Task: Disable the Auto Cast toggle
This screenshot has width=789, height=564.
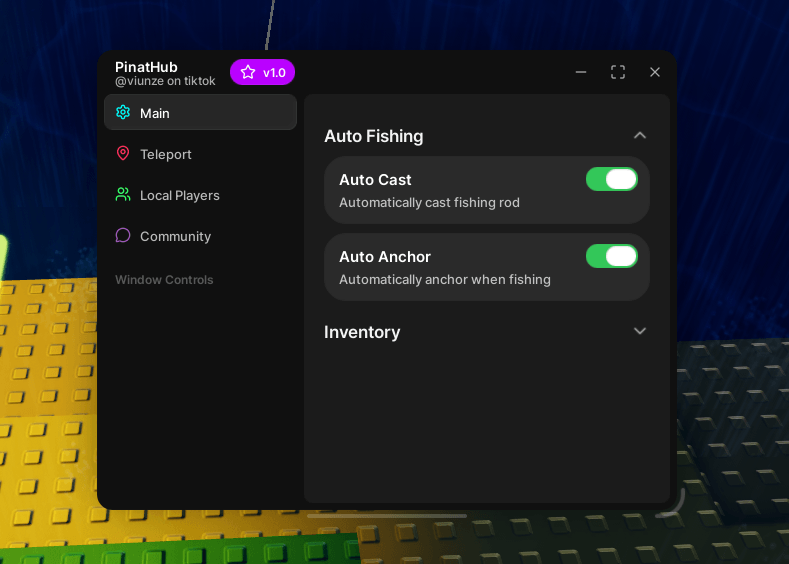Action: pos(612,179)
